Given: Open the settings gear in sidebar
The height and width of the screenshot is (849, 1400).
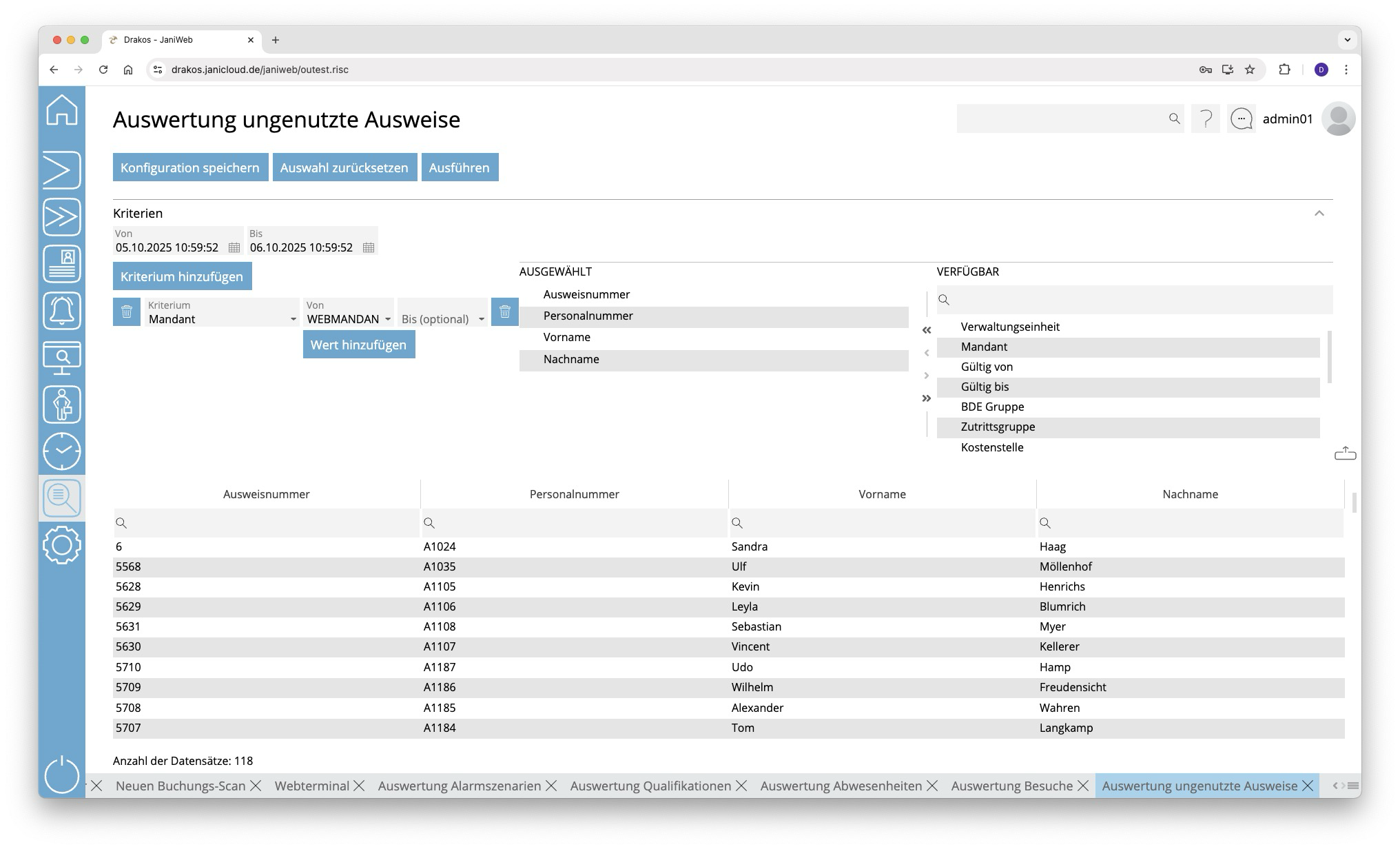Looking at the screenshot, I should click(x=62, y=545).
